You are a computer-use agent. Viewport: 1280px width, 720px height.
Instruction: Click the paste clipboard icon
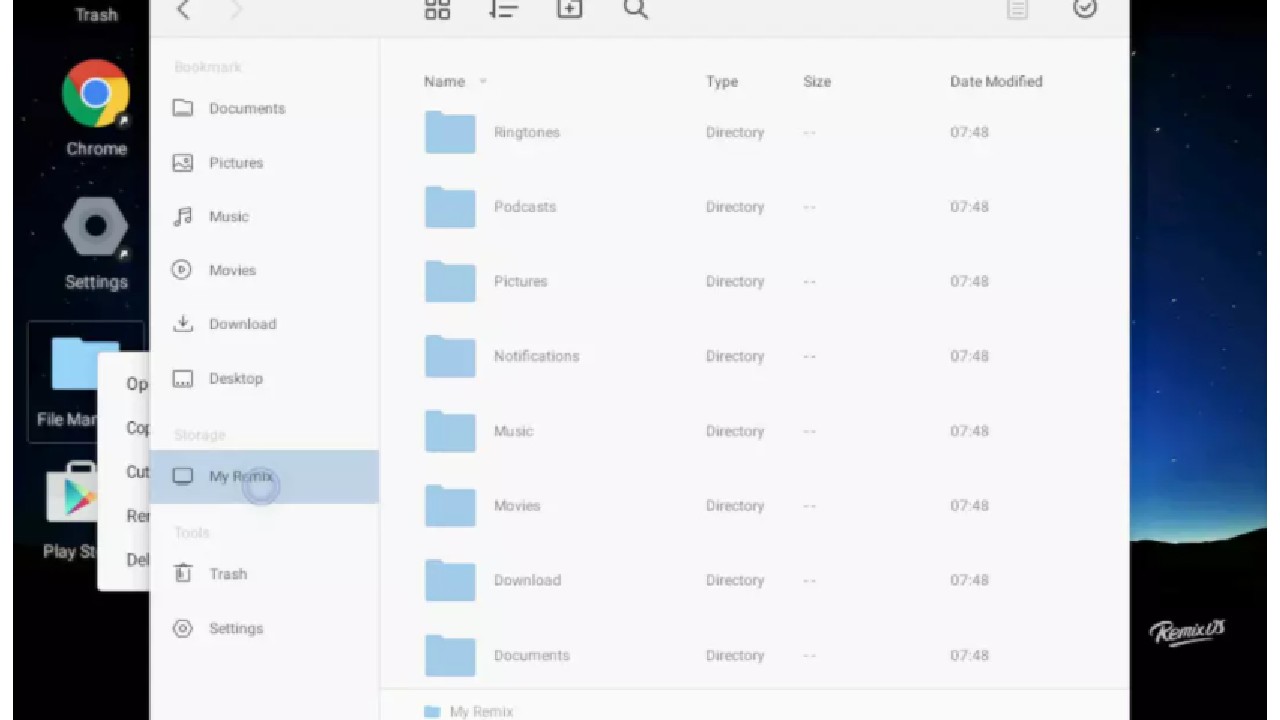(1017, 9)
